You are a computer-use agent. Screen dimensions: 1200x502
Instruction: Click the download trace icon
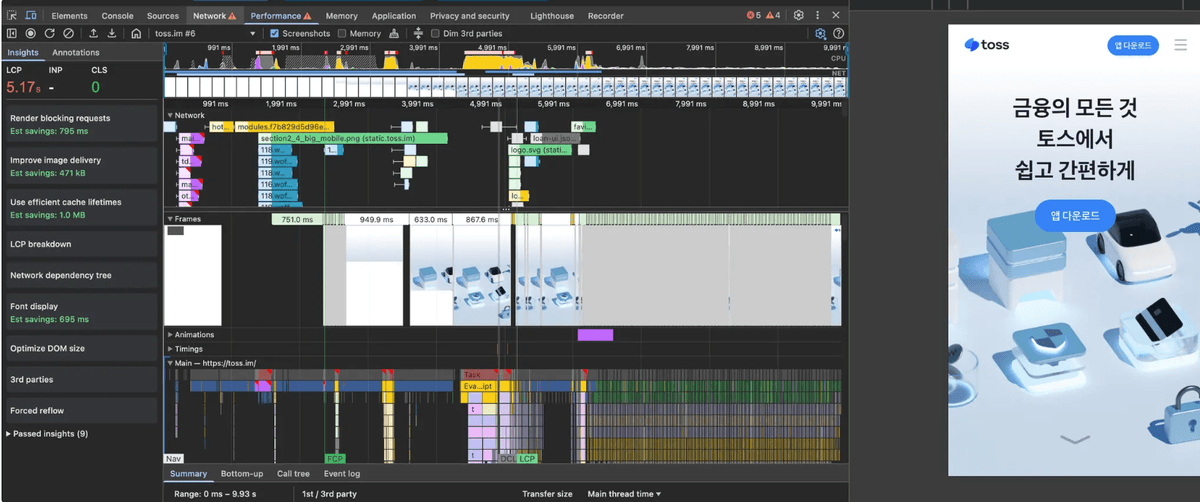pos(112,33)
